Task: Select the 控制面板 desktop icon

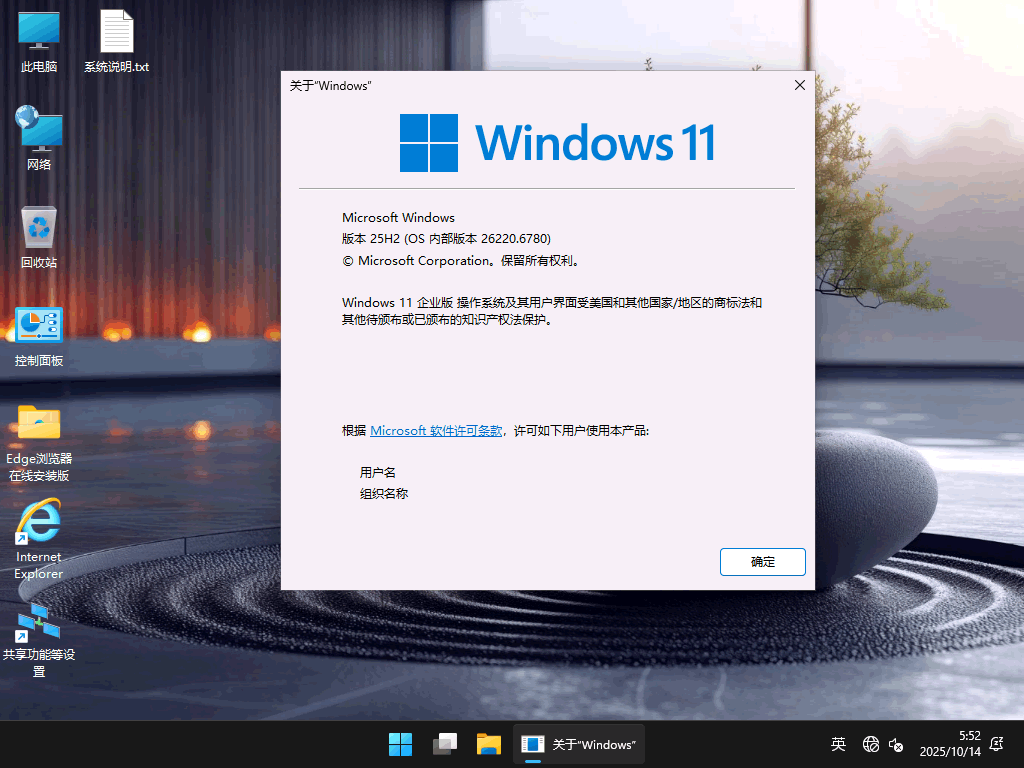Action: click(39, 336)
